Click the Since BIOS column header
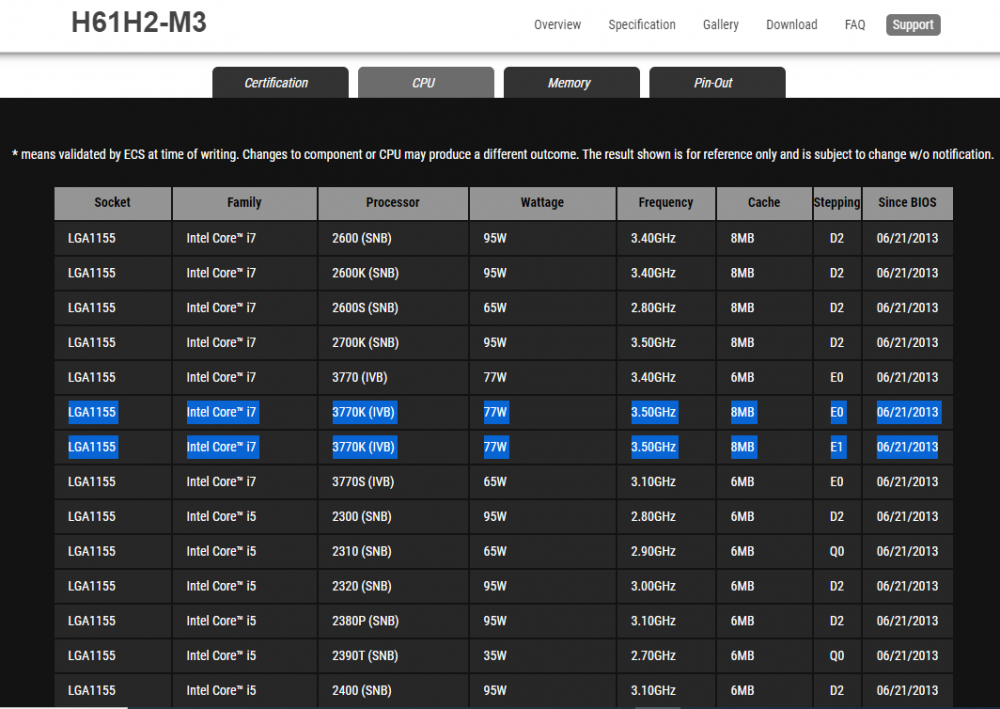 [x=907, y=203]
